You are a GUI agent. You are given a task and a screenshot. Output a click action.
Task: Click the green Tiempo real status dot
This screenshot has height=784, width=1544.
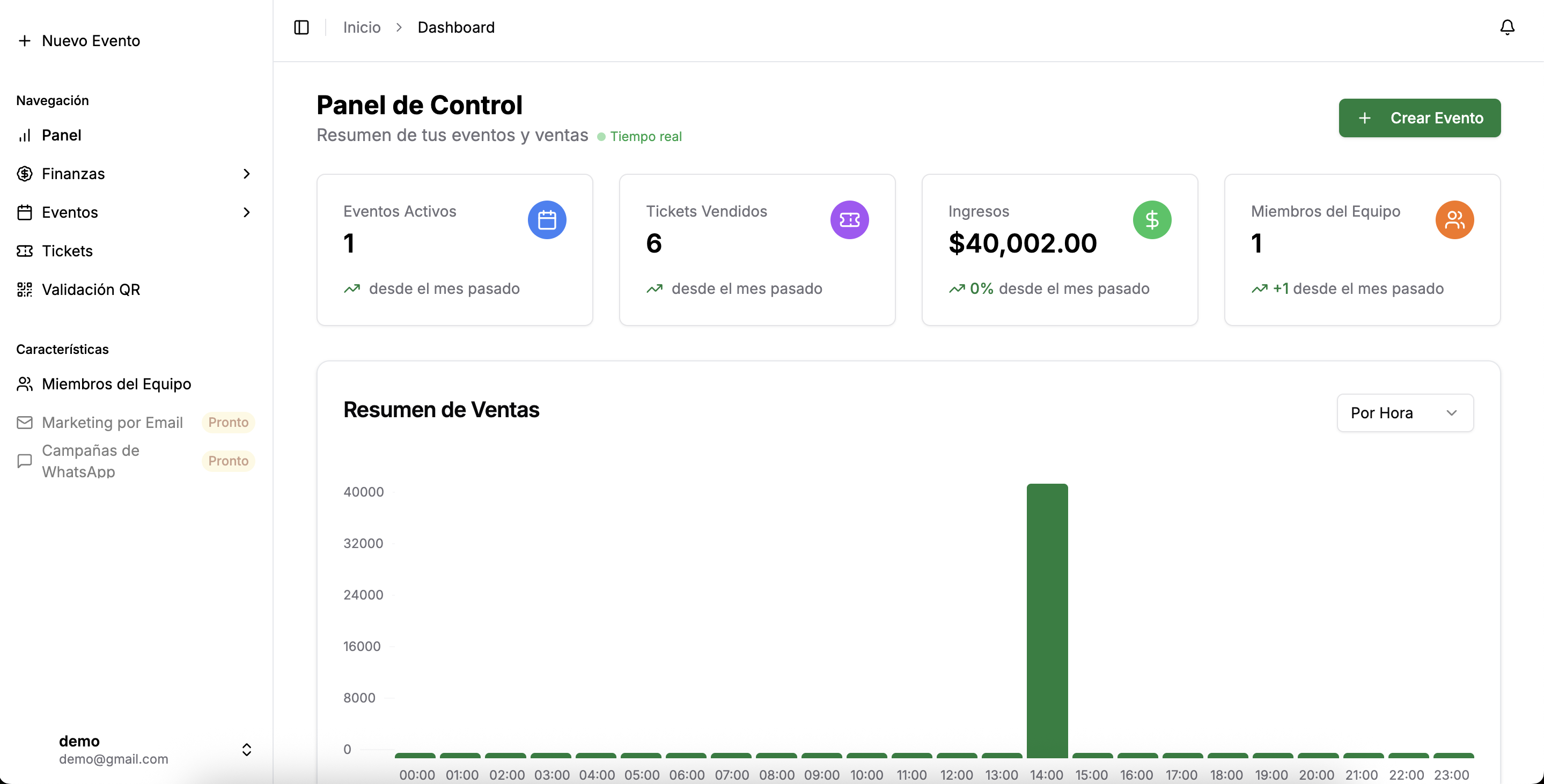(601, 137)
